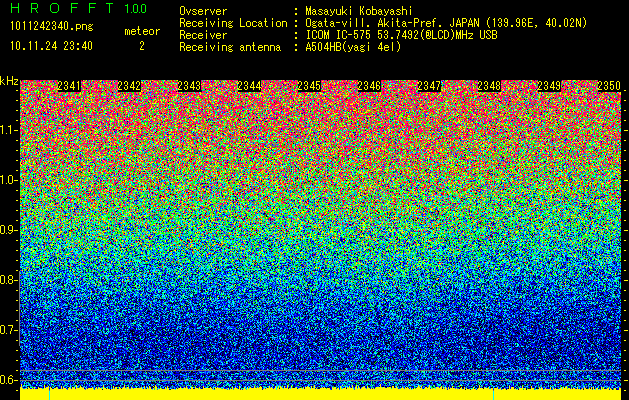Click the 2345 time marker label
629x400 pixels.
pos(309,86)
